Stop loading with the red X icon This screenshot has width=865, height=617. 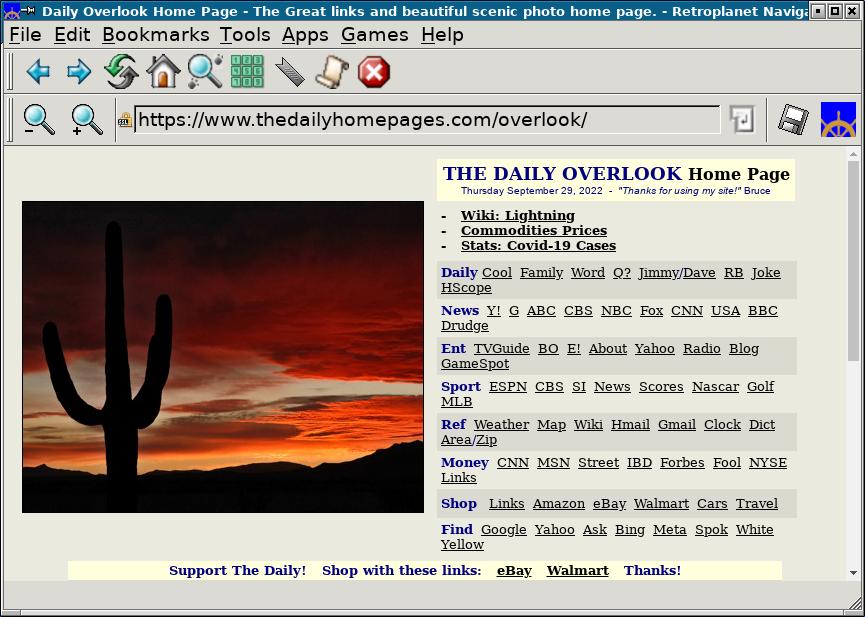374,72
